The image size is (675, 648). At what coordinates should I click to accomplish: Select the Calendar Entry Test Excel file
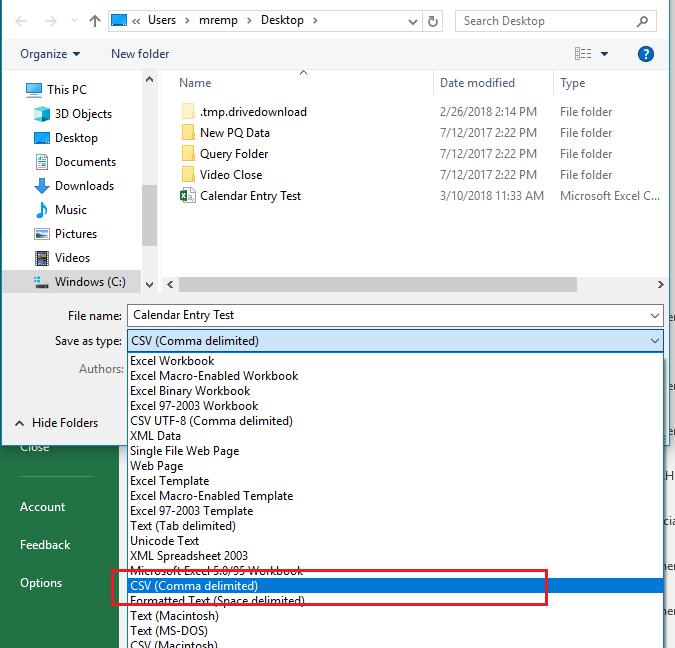tap(250, 196)
